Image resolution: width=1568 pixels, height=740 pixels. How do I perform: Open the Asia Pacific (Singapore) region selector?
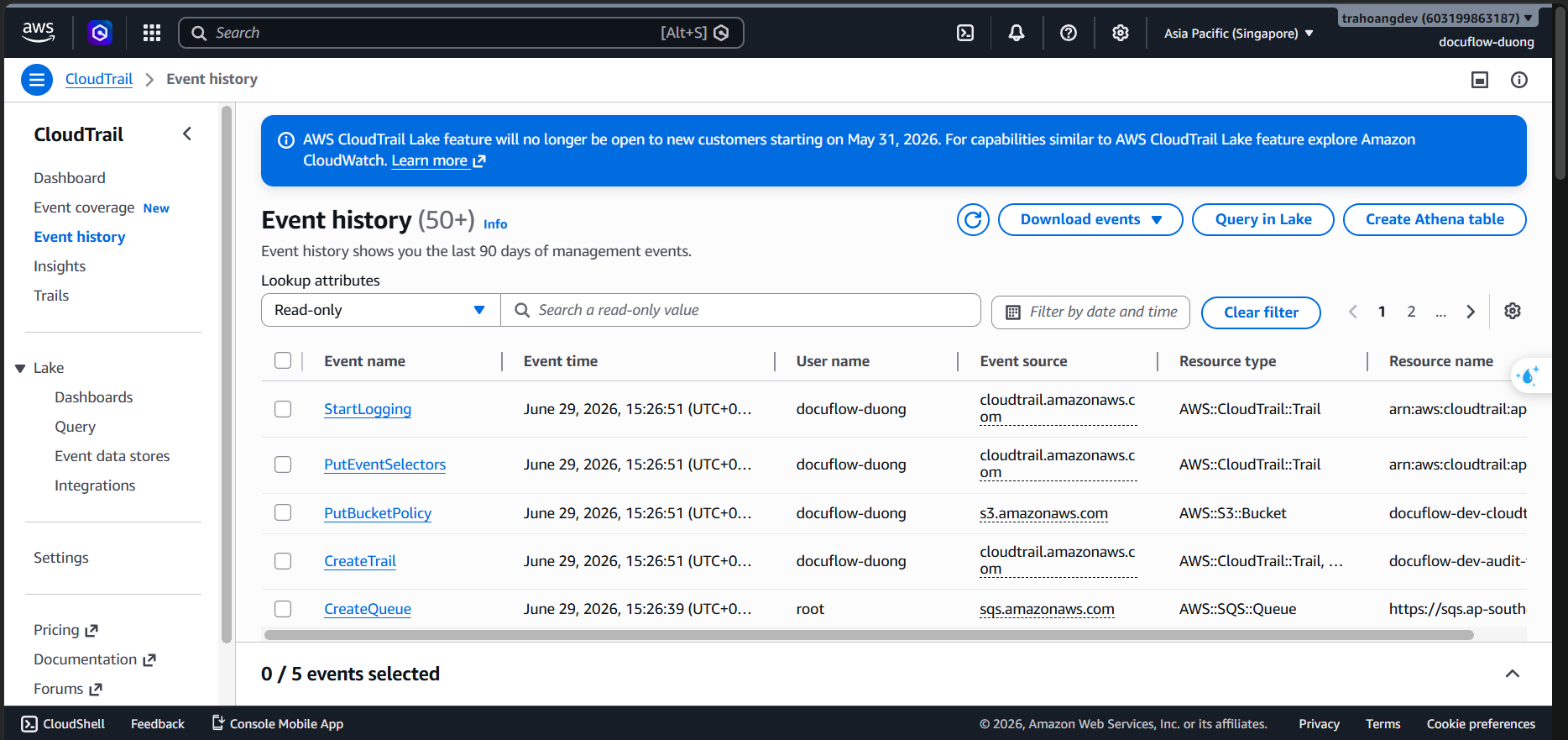1238,34
